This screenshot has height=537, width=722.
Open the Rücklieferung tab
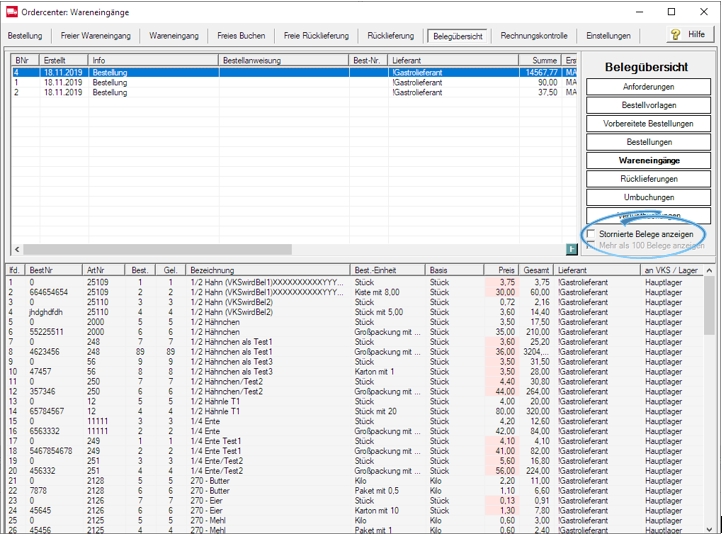pos(390,35)
